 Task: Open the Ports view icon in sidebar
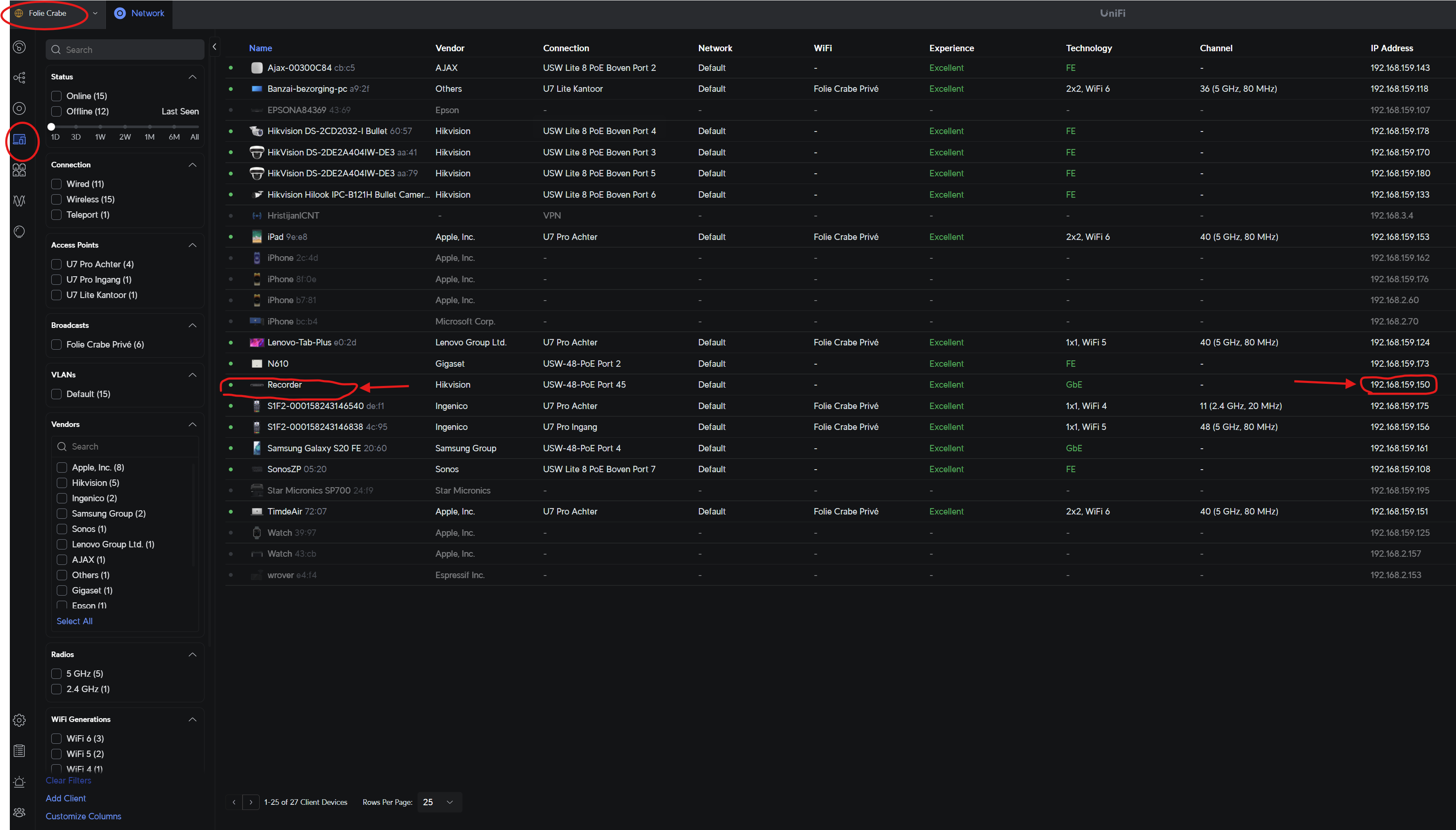tap(19, 170)
